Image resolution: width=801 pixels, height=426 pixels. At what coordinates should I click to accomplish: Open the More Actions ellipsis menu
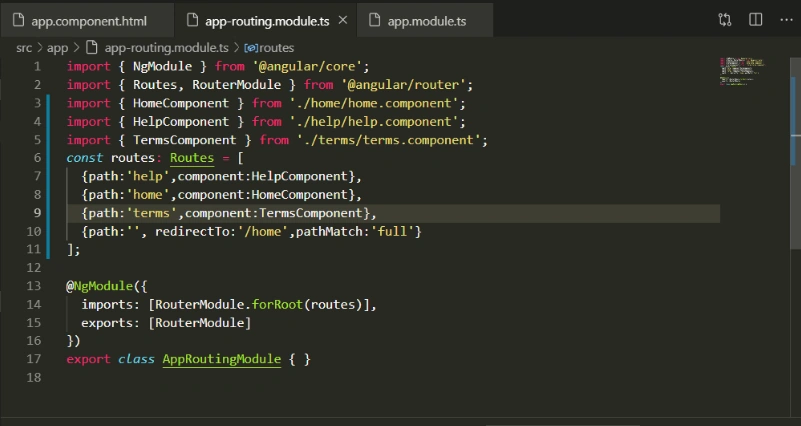(786, 20)
